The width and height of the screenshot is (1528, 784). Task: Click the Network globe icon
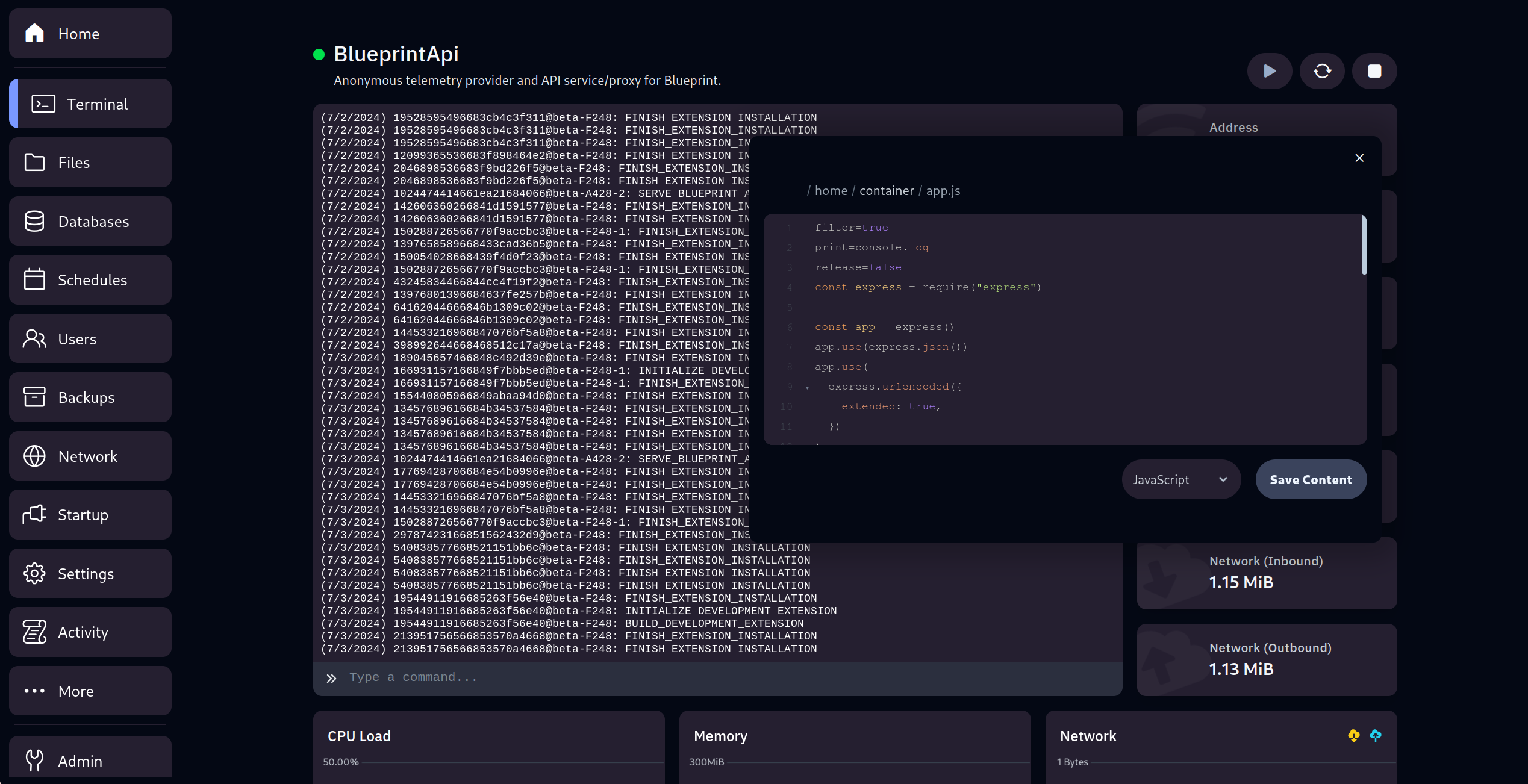[x=34, y=456]
